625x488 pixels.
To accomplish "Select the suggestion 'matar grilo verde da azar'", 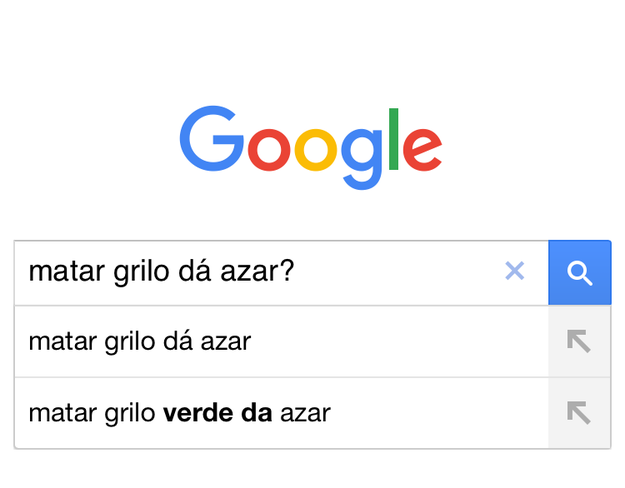I will coord(281,413).
